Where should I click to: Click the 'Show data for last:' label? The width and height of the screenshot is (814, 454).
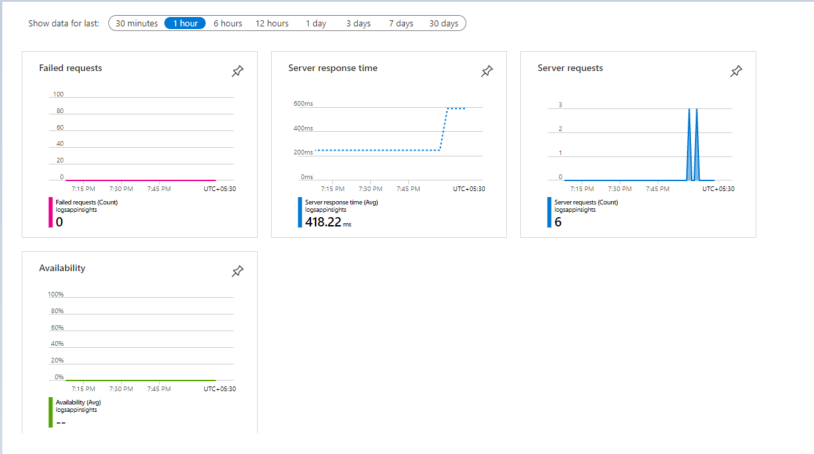63,23
